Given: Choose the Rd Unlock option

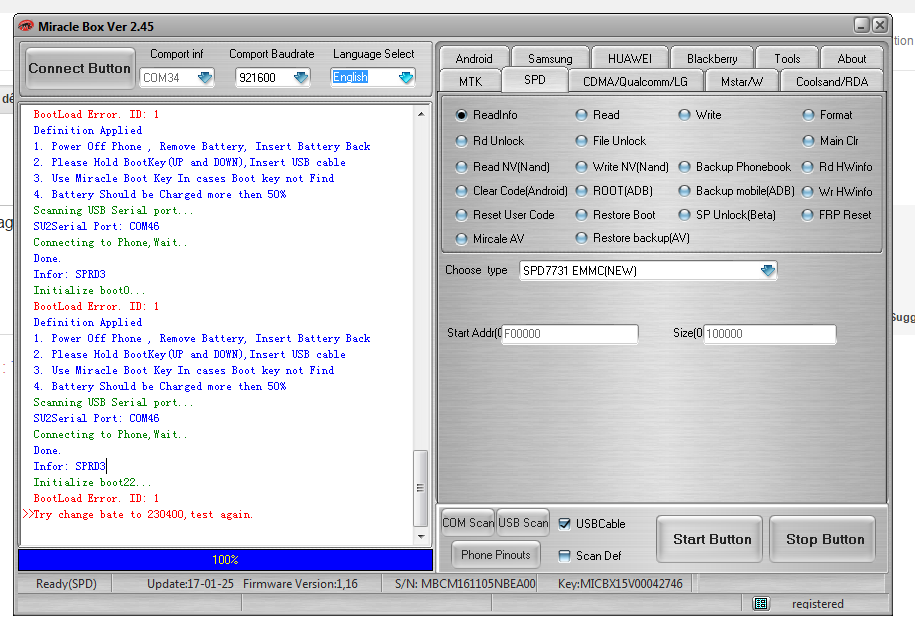Looking at the screenshot, I should point(461,141).
